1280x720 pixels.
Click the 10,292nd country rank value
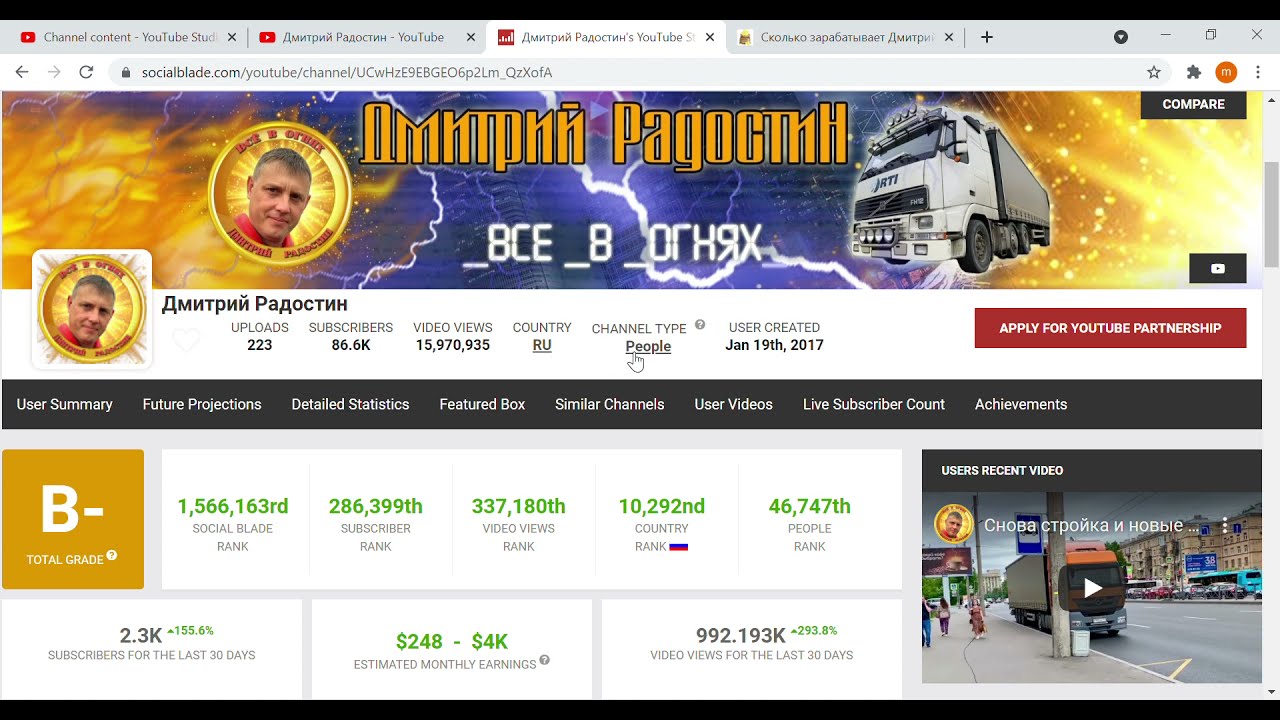click(x=662, y=506)
